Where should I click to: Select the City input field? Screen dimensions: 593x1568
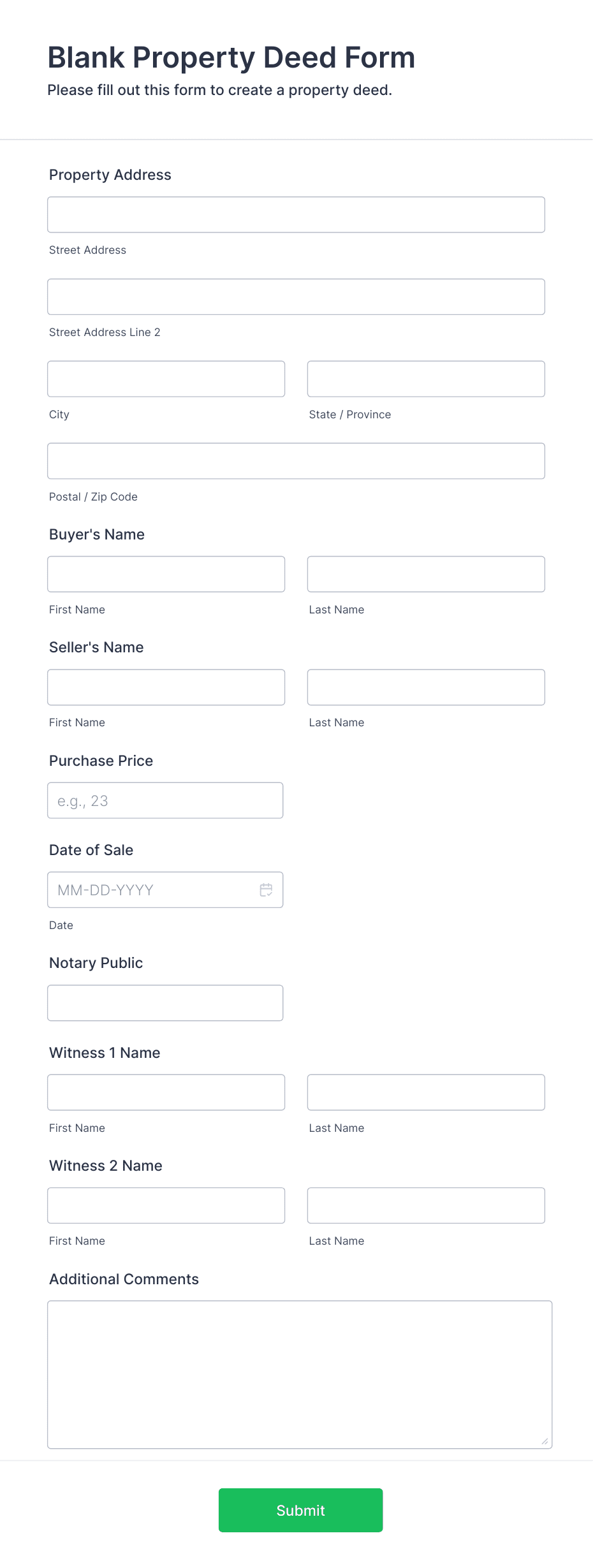(166, 378)
